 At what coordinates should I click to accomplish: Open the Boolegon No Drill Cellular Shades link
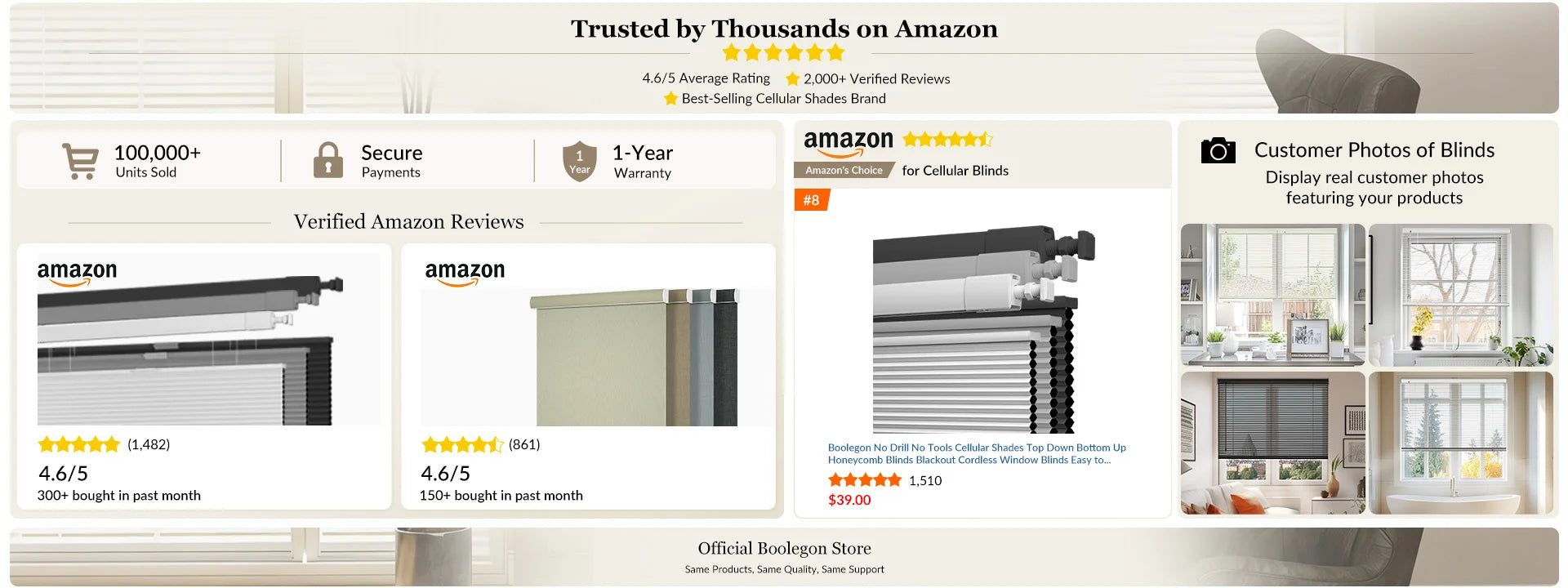[x=976, y=453]
